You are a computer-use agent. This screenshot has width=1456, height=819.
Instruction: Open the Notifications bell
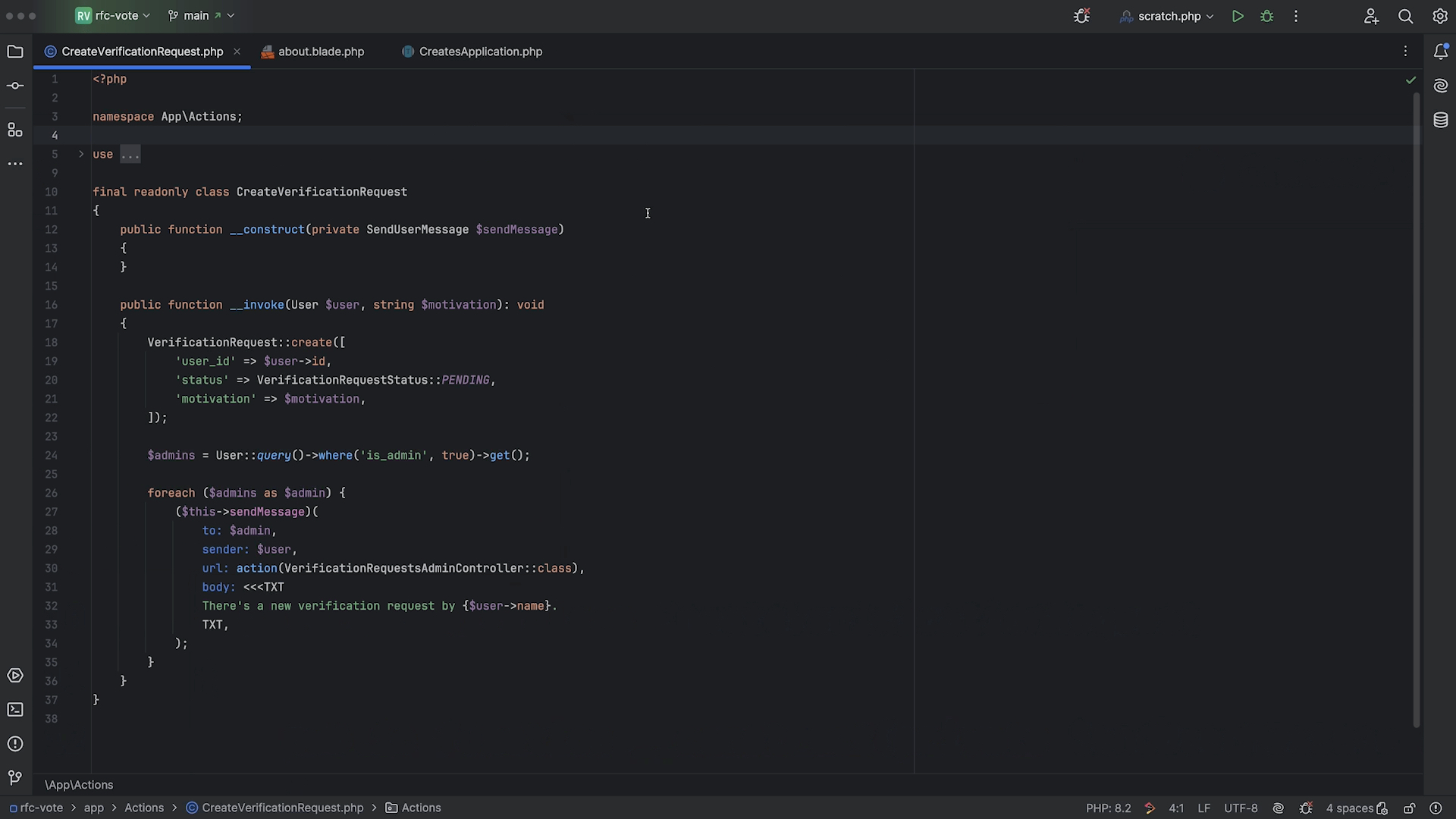(x=1442, y=51)
